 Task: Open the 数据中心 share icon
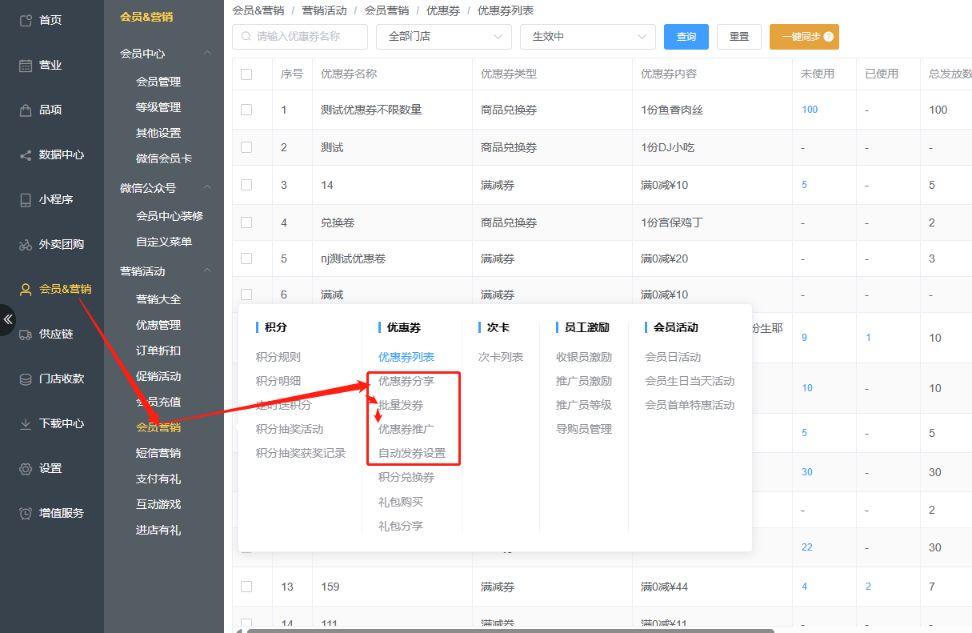[x=25, y=155]
